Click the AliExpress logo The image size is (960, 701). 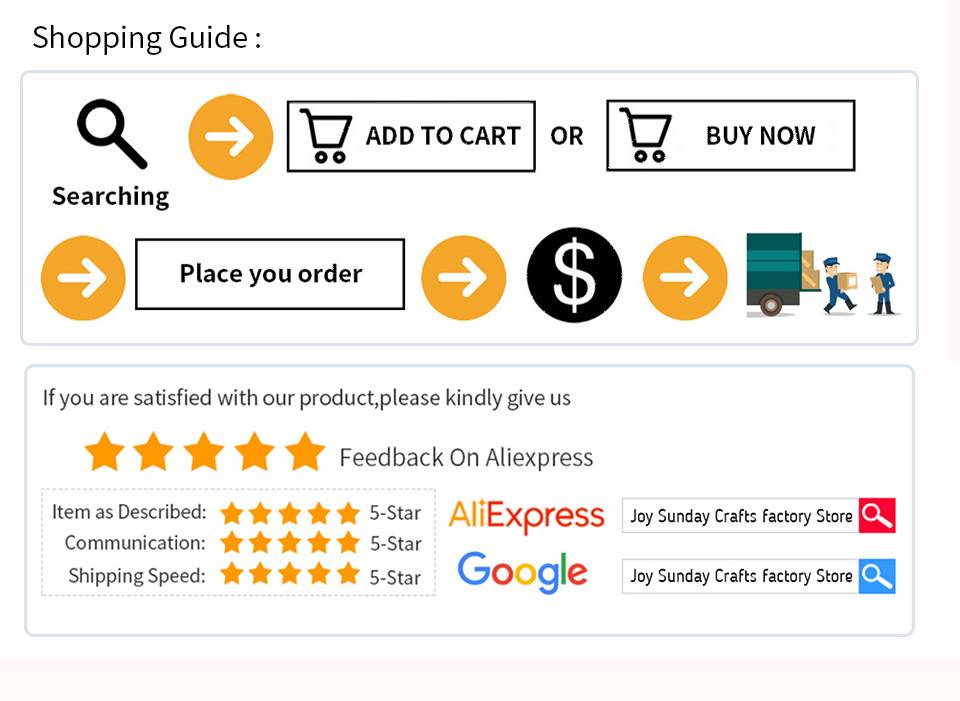(x=527, y=516)
